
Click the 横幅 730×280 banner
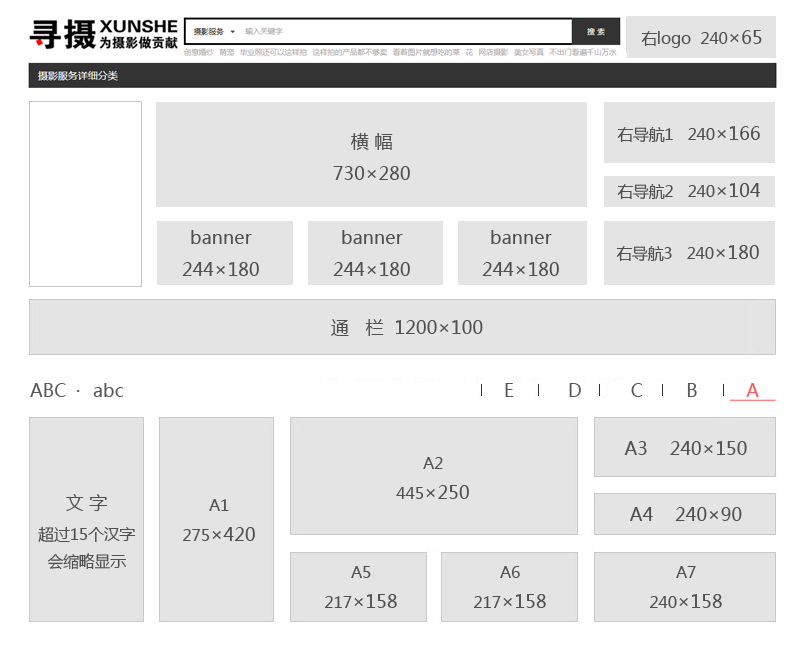[371, 155]
